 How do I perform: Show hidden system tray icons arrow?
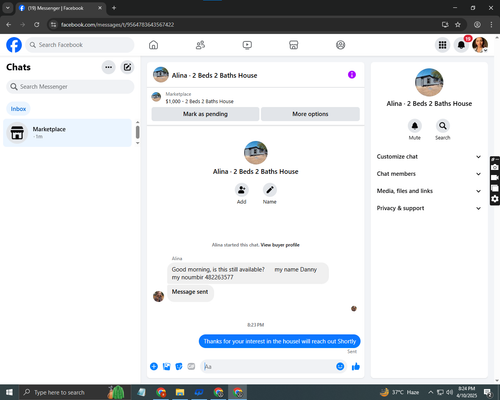[431, 392]
